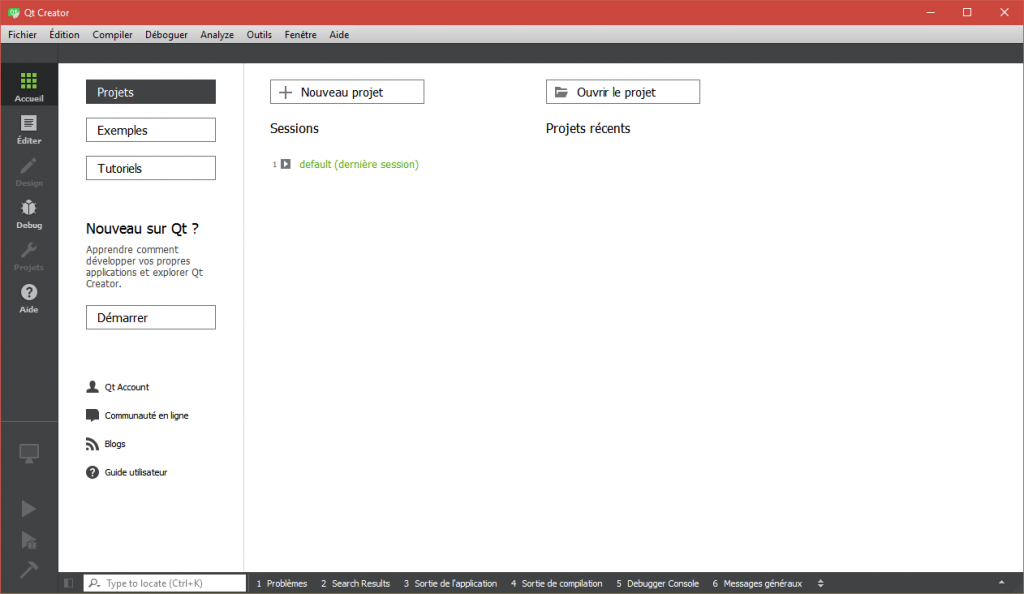The width and height of the screenshot is (1024, 594).
Task: Click the Qt Account person icon
Action: (x=92, y=387)
